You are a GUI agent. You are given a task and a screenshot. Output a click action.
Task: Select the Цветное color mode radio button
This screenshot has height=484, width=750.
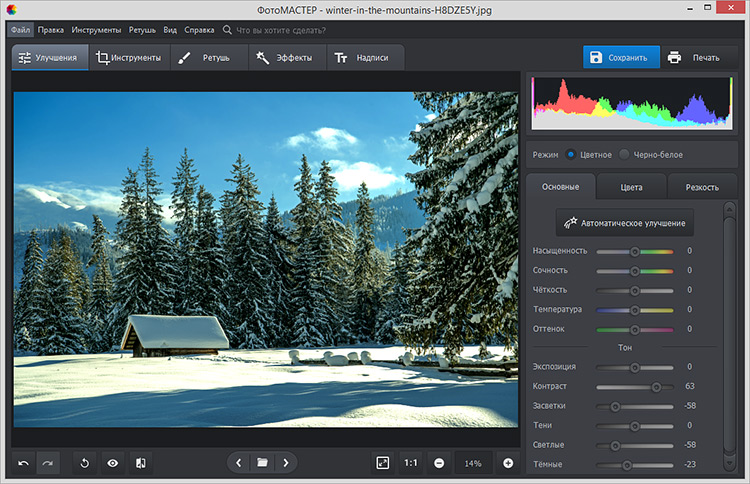tap(571, 154)
